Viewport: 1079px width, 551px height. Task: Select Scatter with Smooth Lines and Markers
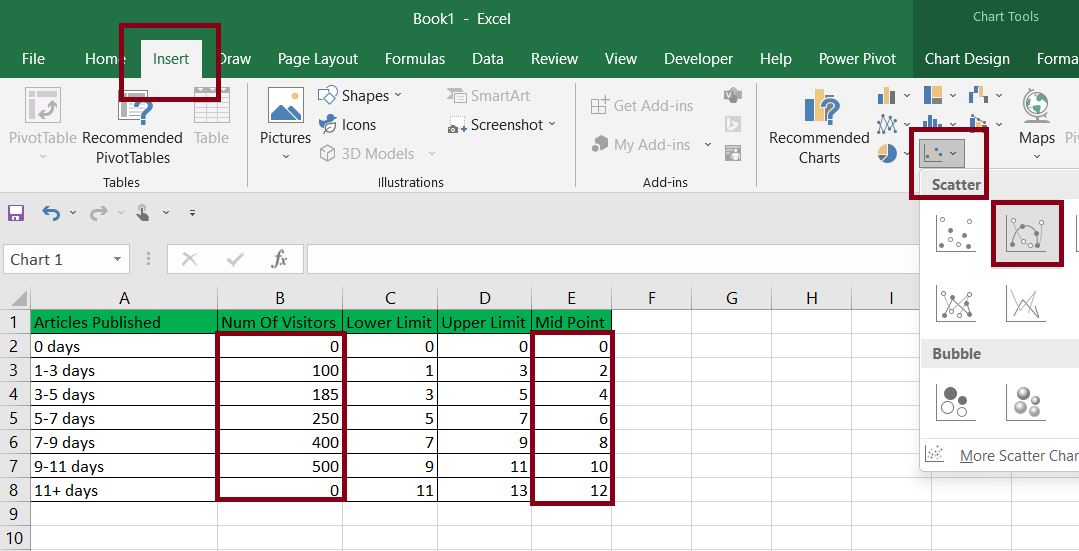pyautogui.click(x=1025, y=233)
